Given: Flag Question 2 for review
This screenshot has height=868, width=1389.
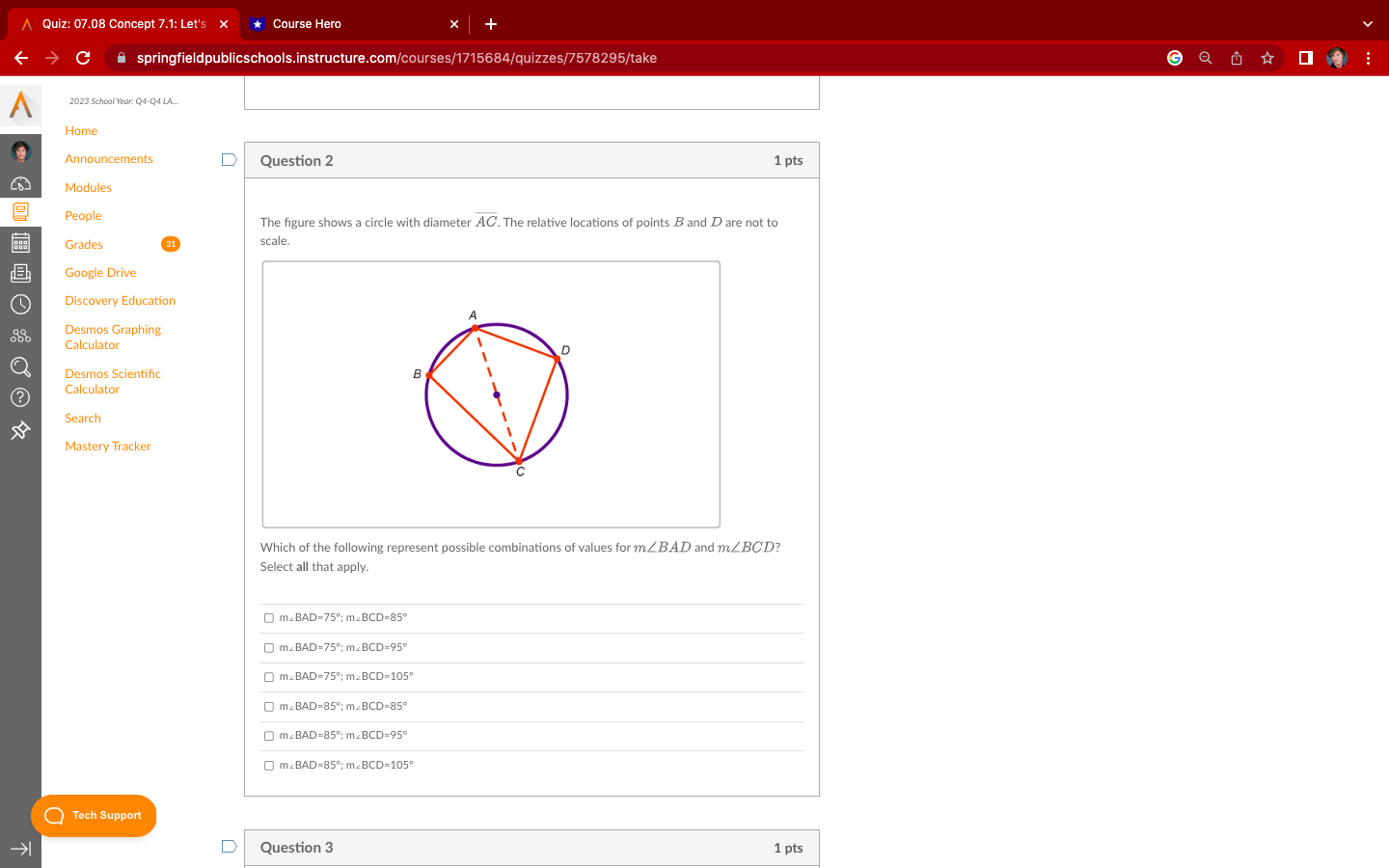Looking at the screenshot, I should (229, 160).
